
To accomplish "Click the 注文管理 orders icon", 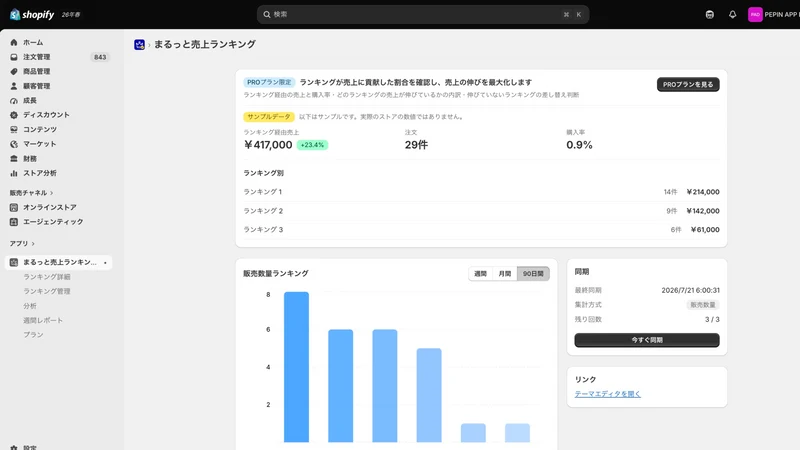I will pos(14,57).
